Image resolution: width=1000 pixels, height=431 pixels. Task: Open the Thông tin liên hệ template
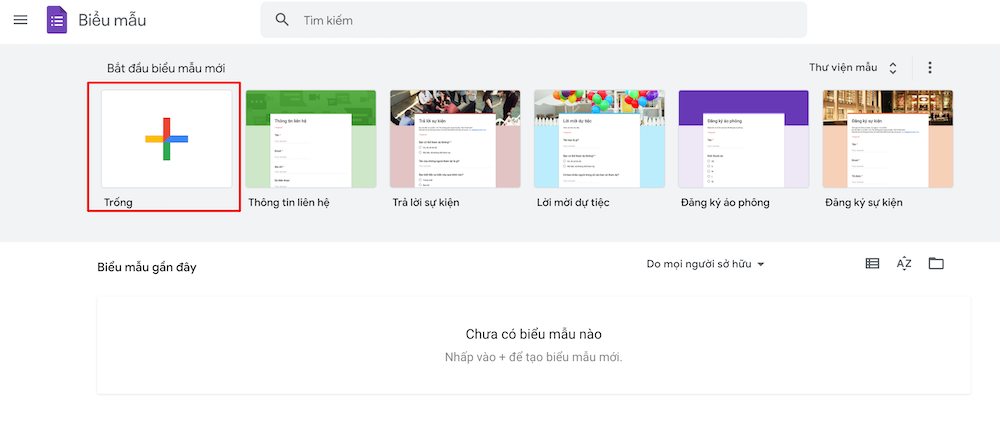coord(311,138)
